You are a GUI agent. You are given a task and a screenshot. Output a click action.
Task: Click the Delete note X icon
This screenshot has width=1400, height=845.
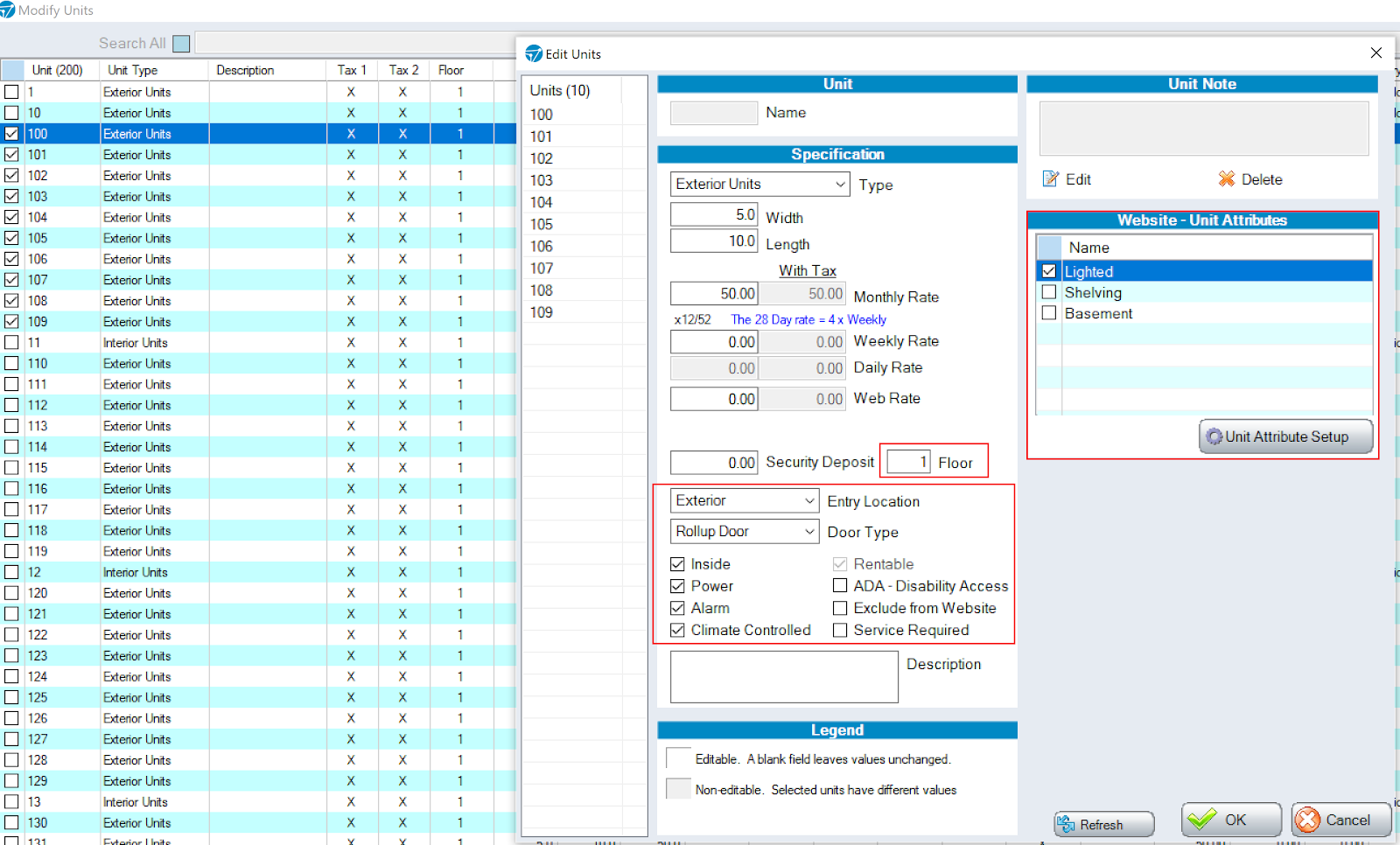[x=1226, y=179]
